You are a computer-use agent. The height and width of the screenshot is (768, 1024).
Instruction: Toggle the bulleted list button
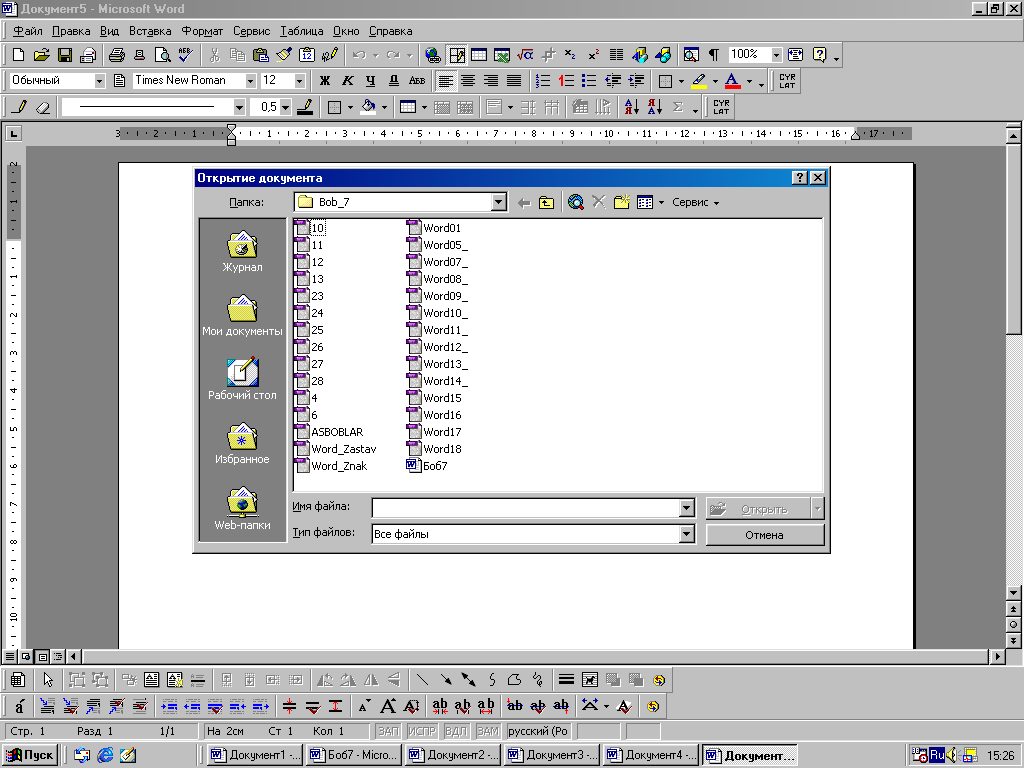(589, 81)
